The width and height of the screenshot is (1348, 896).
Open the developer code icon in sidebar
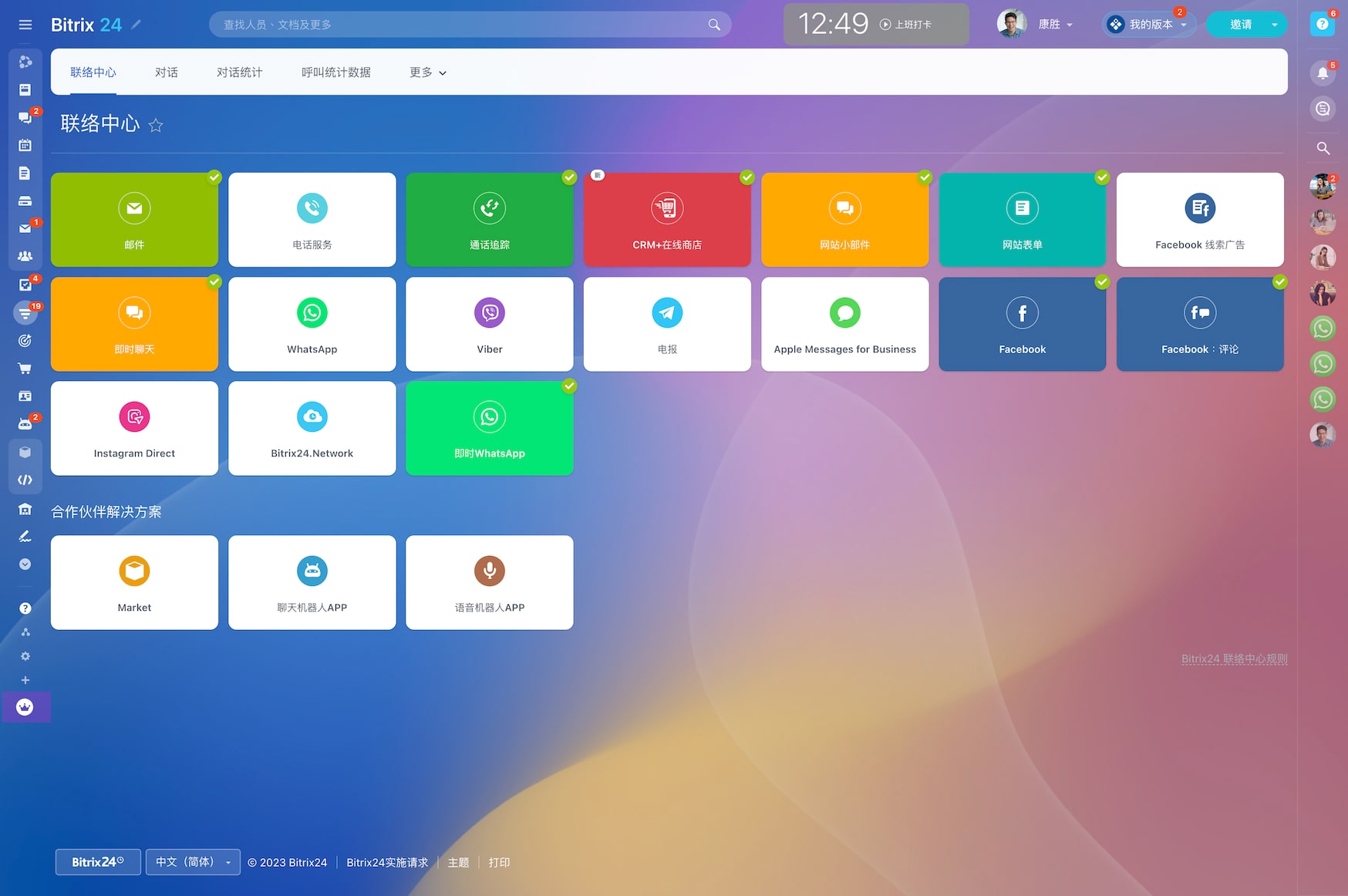tap(25, 480)
